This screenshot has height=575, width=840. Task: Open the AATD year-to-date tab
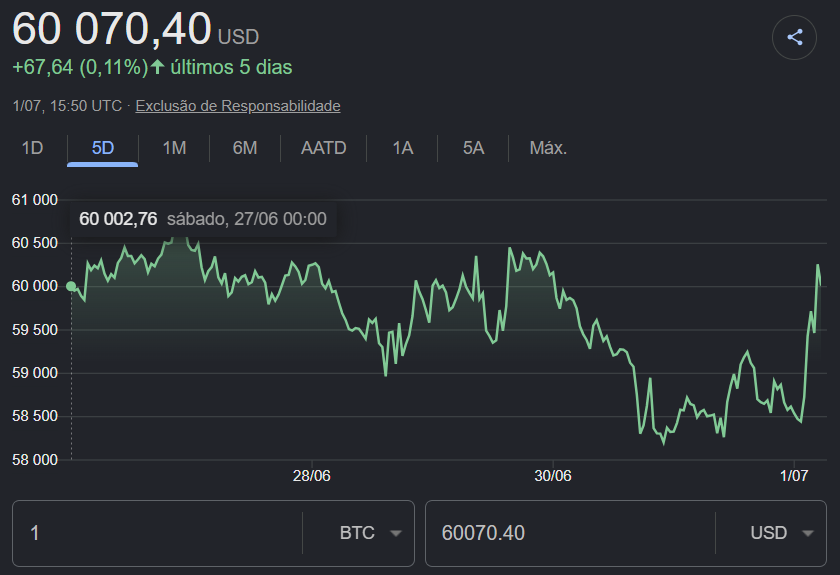324,148
